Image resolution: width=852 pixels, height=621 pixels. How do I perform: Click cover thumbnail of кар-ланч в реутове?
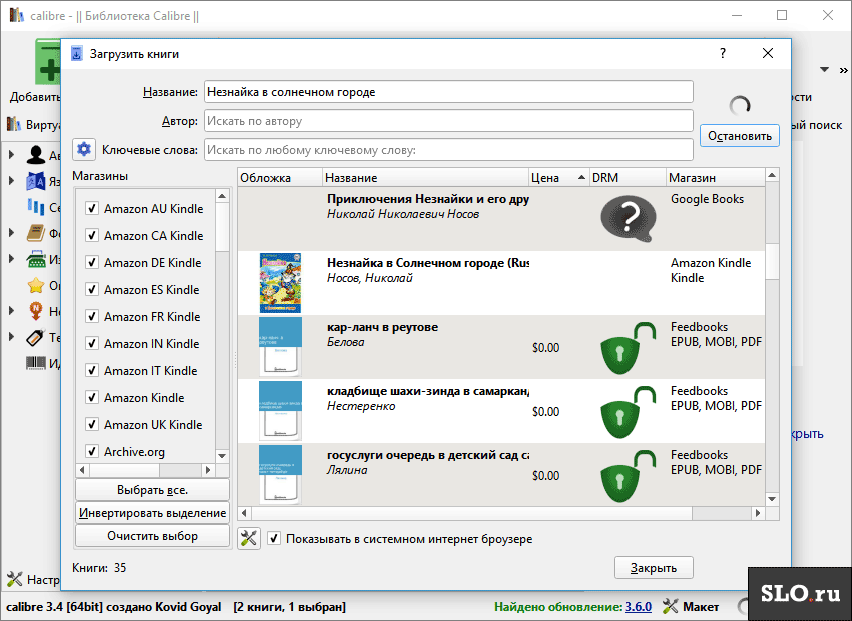pyautogui.click(x=280, y=347)
